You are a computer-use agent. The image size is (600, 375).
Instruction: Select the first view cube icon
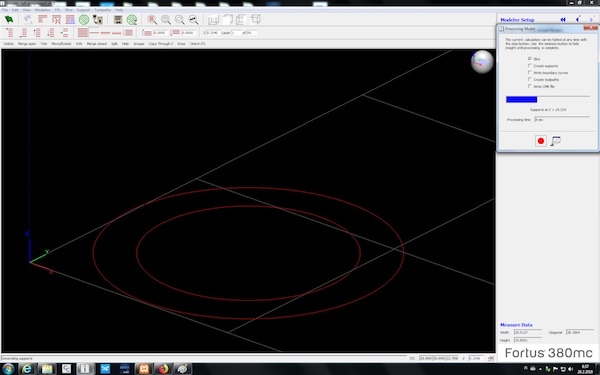(213, 19)
